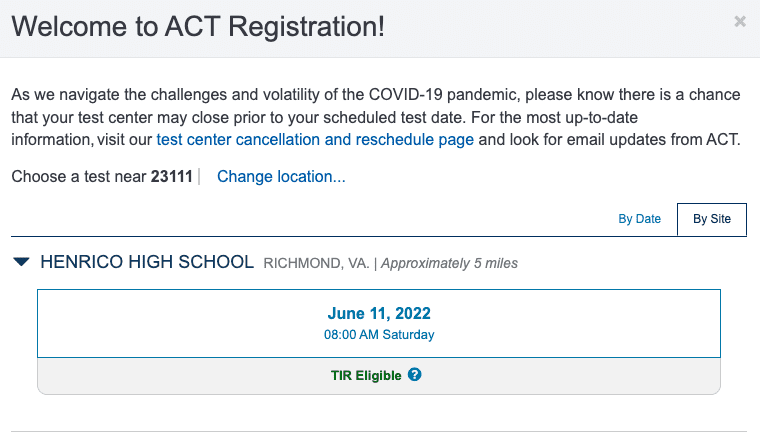Viewport: 760px width, 433px height.
Task: Click the green TIR Eligible label
Action: (x=366, y=376)
